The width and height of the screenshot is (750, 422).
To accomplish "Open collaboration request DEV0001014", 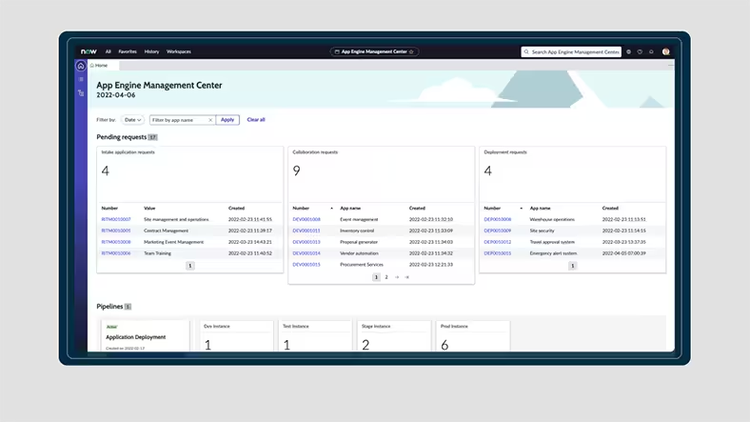I will [306, 253].
